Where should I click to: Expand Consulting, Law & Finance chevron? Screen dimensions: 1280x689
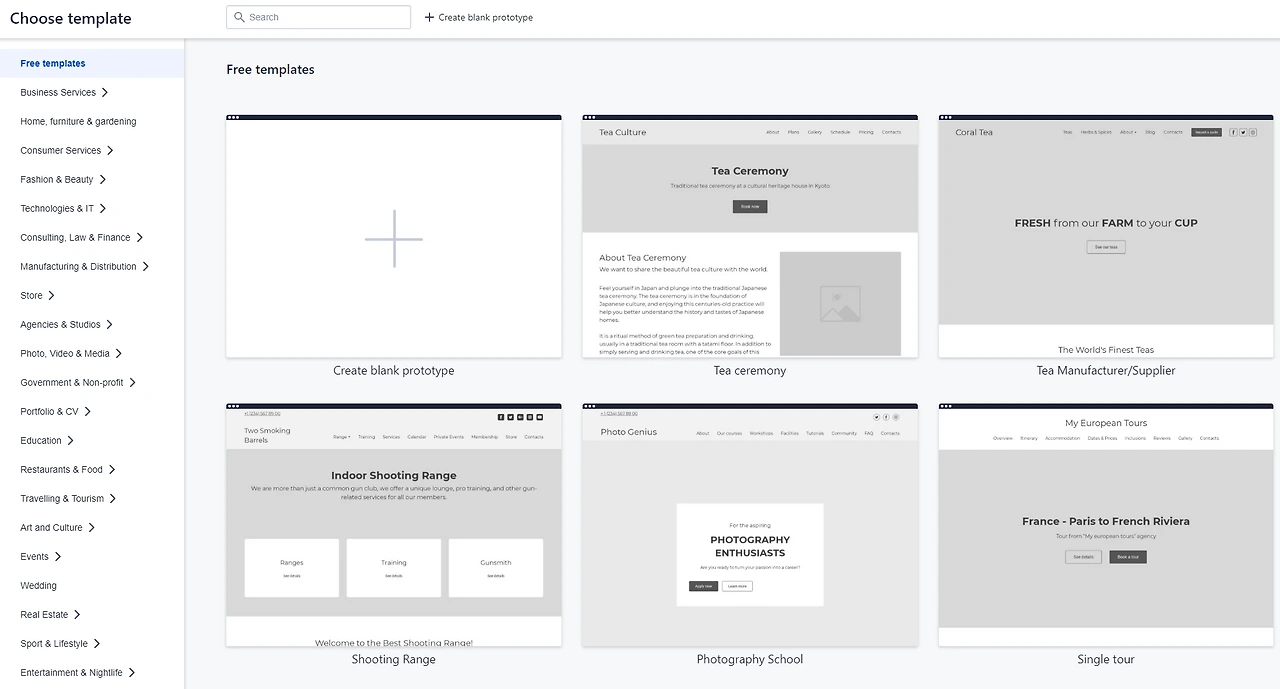tap(140, 237)
